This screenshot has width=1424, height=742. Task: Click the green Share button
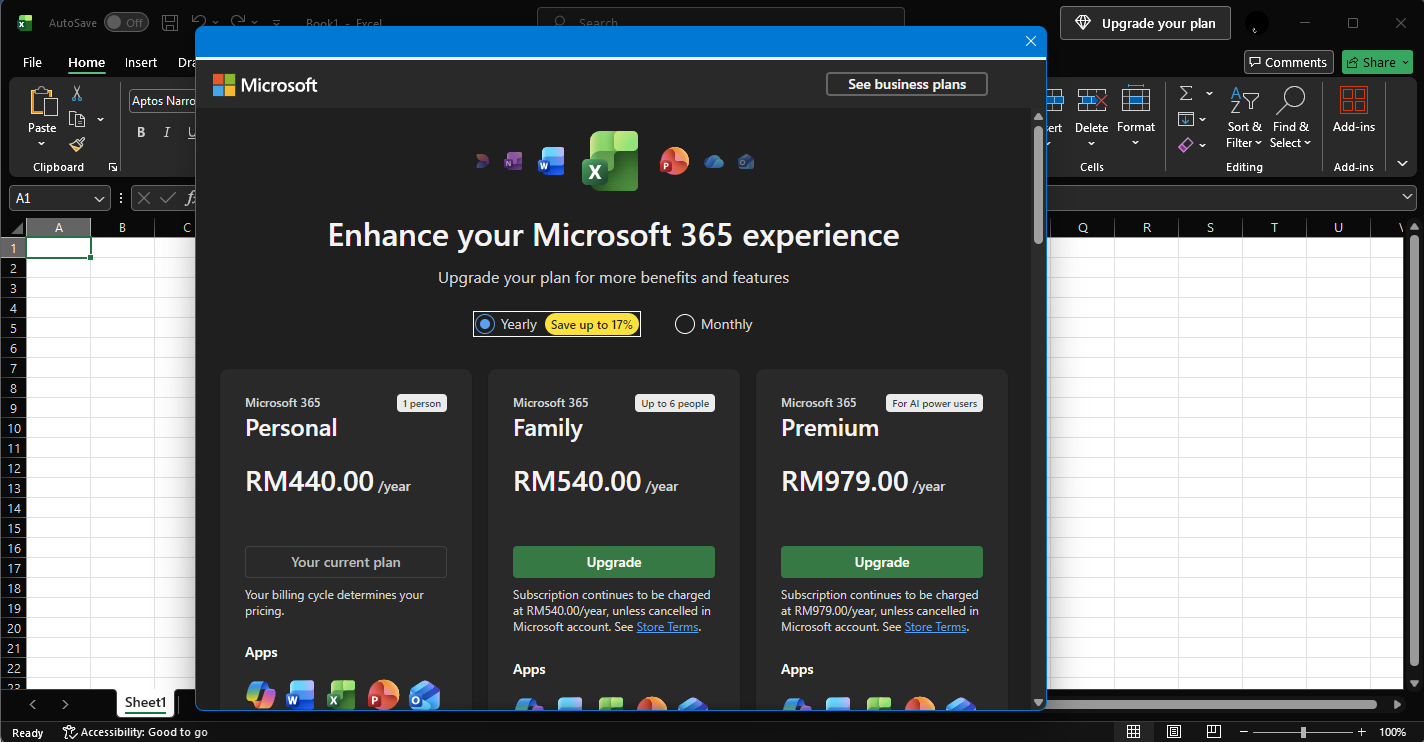1377,62
